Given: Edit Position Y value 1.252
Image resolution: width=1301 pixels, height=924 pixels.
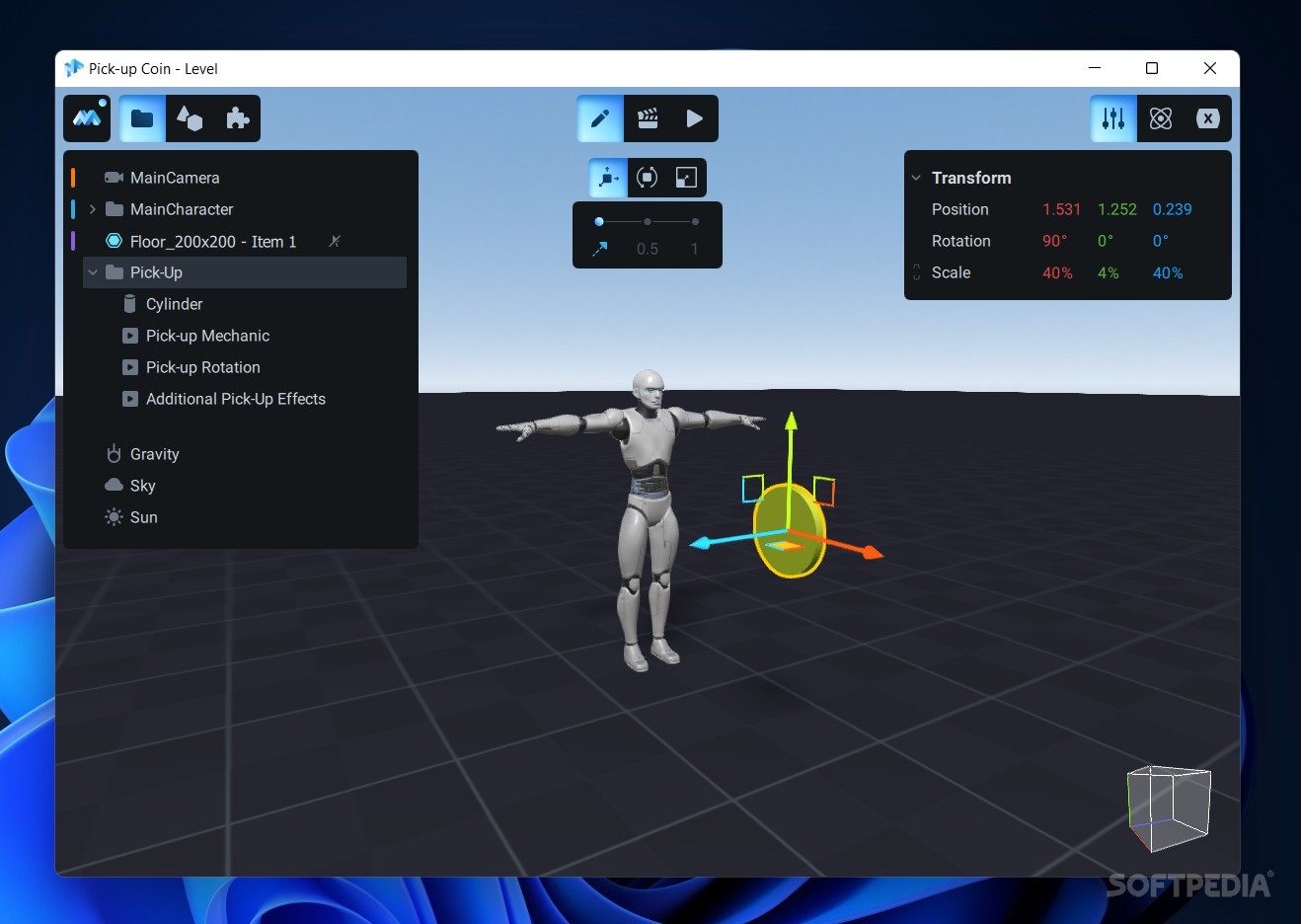Looking at the screenshot, I should (x=1117, y=209).
